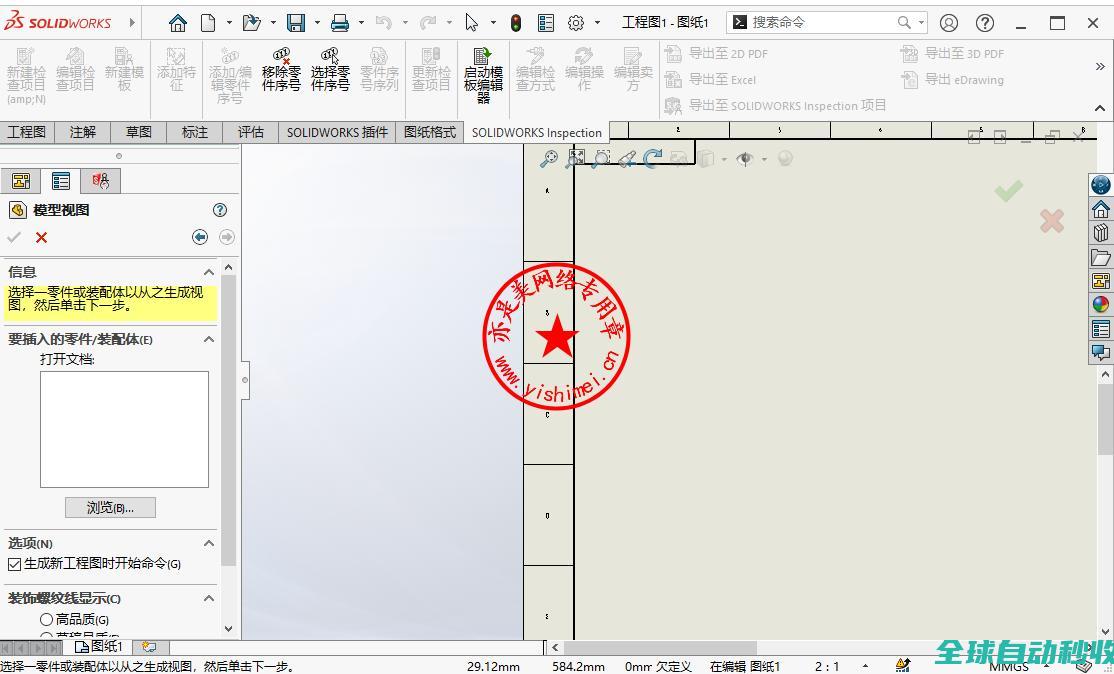Switch to the 评估 tab

(250, 132)
